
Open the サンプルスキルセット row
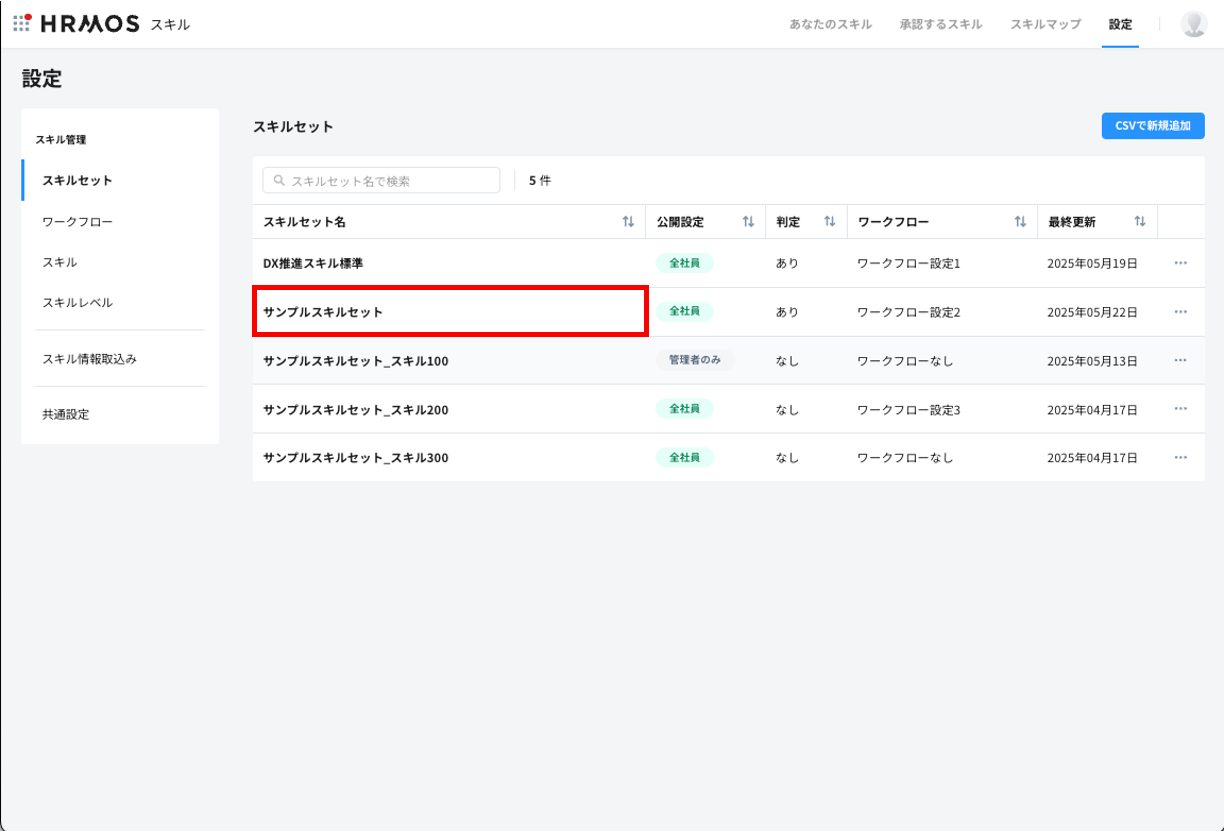(x=323, y=312)
